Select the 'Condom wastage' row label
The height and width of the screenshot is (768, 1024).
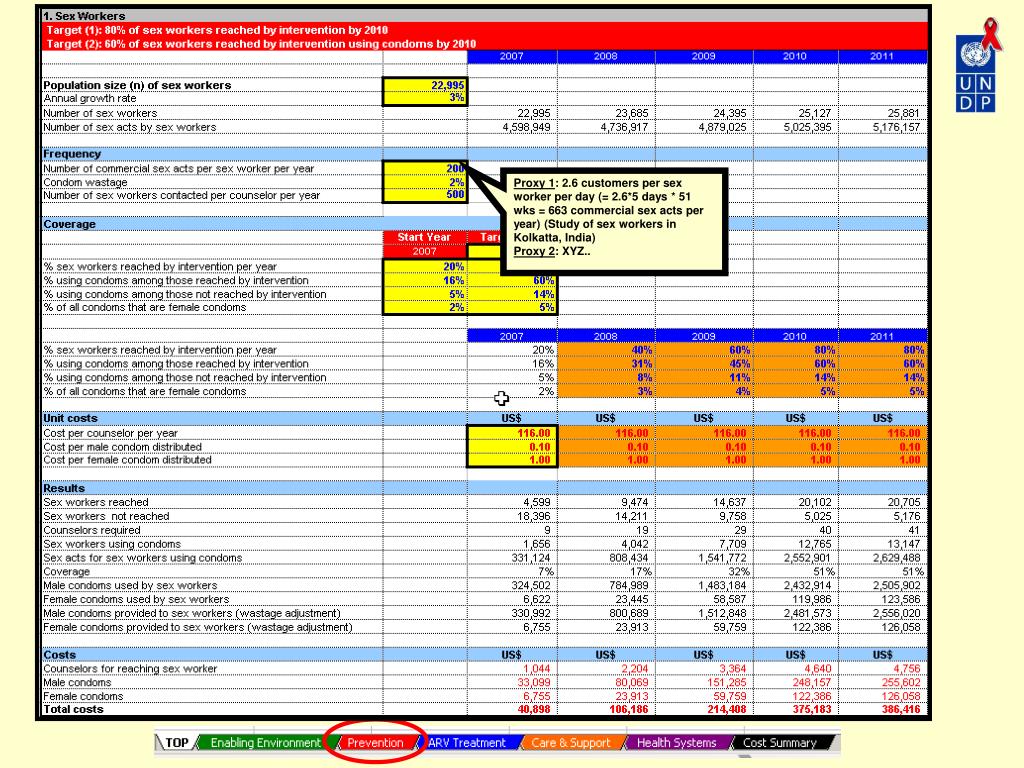[86, 182]
